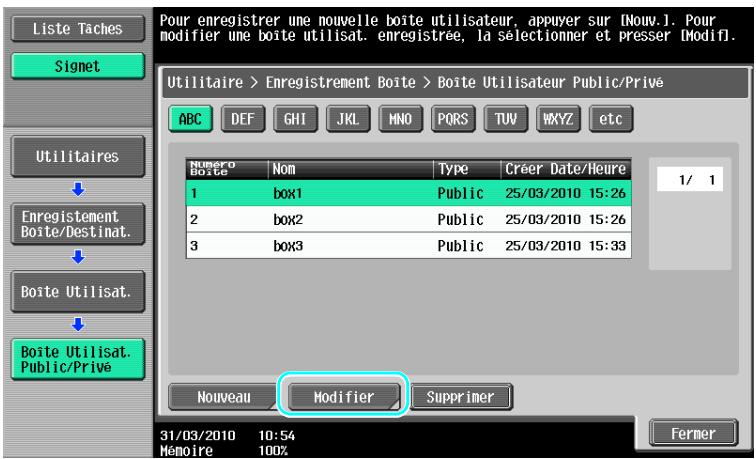Create a box with Nouveau button
This screenshot has height=459, width=756.
[x=224, y=397]
